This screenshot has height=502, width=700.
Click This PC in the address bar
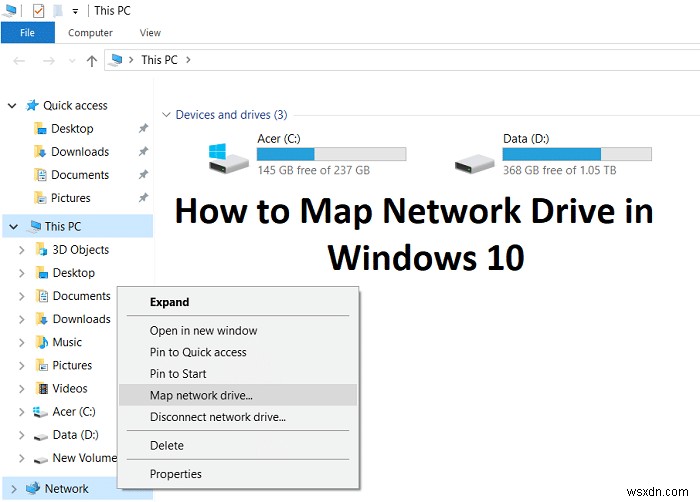[x=159, y=60]
